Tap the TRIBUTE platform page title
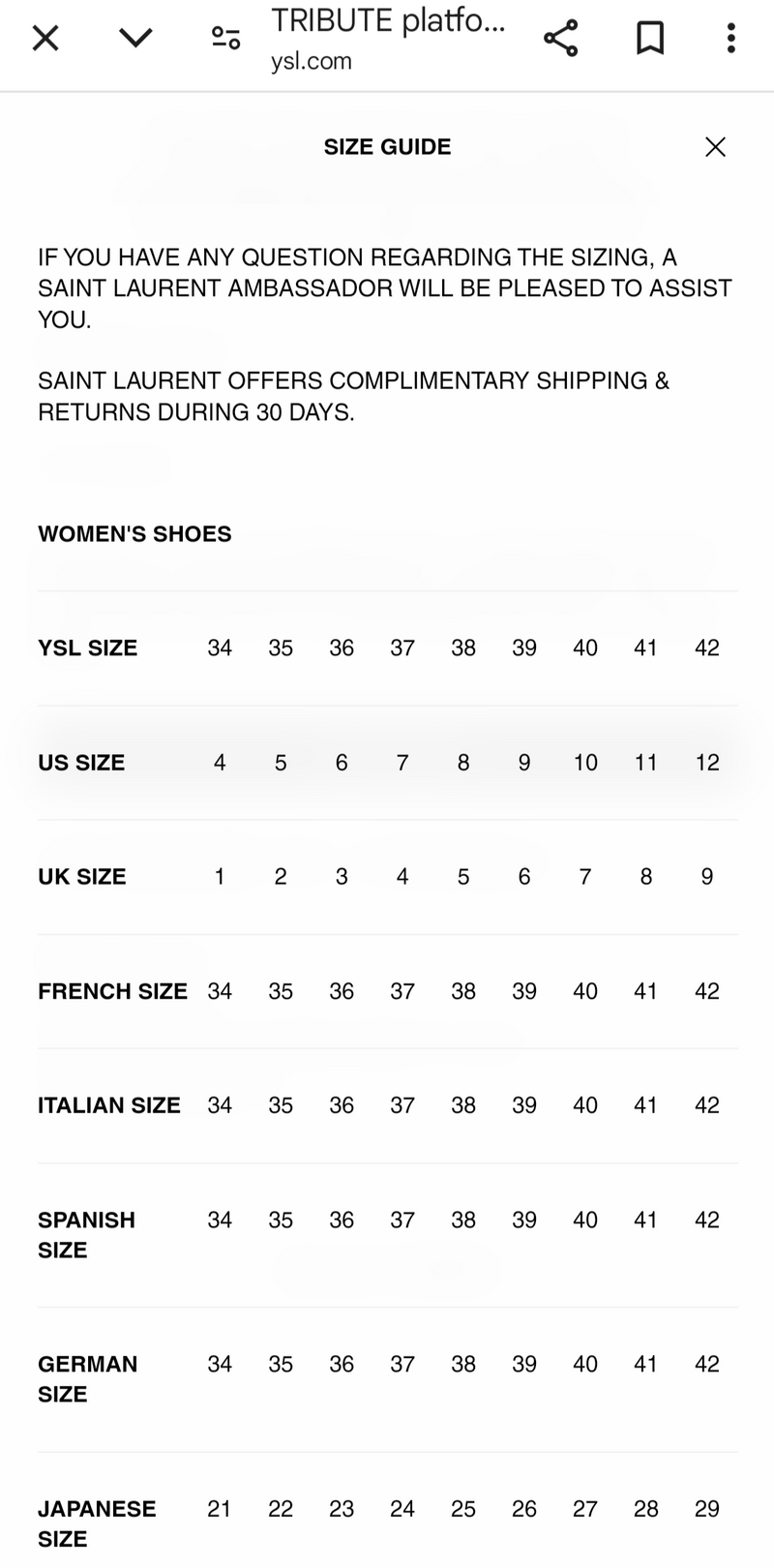The height and width of the screenshot is (1568, 774). [x=388, y=20]
